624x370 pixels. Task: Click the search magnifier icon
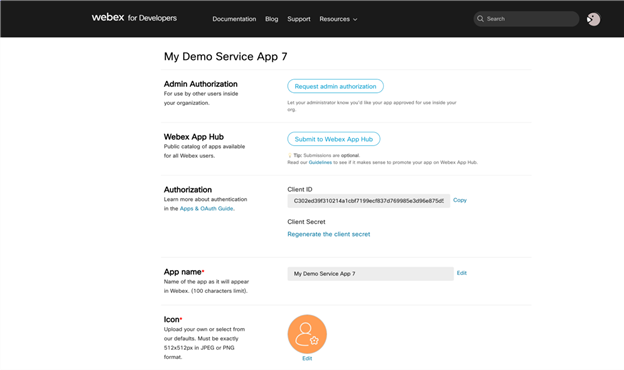point(480,19)
